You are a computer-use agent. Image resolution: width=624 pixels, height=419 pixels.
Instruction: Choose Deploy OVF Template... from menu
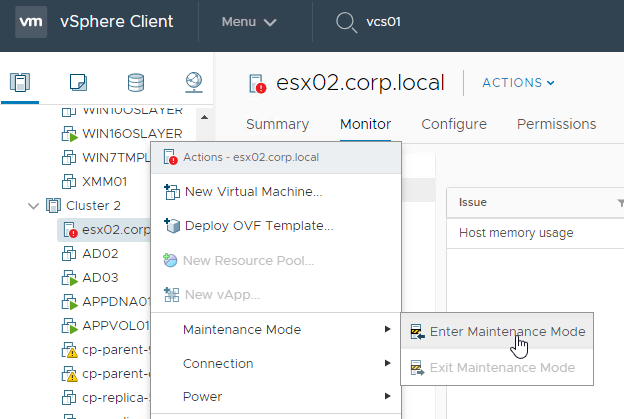(x=276, y=226)
